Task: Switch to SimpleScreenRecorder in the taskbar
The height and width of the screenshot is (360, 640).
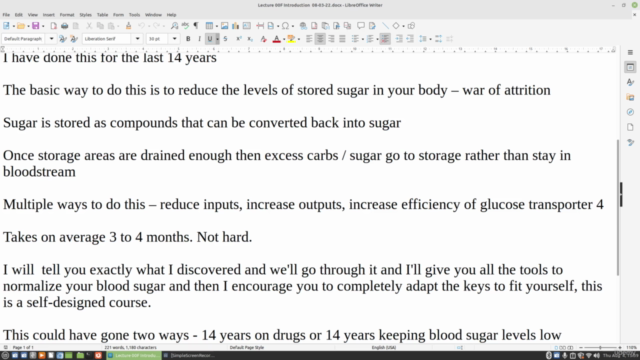Action: [189, 356]
